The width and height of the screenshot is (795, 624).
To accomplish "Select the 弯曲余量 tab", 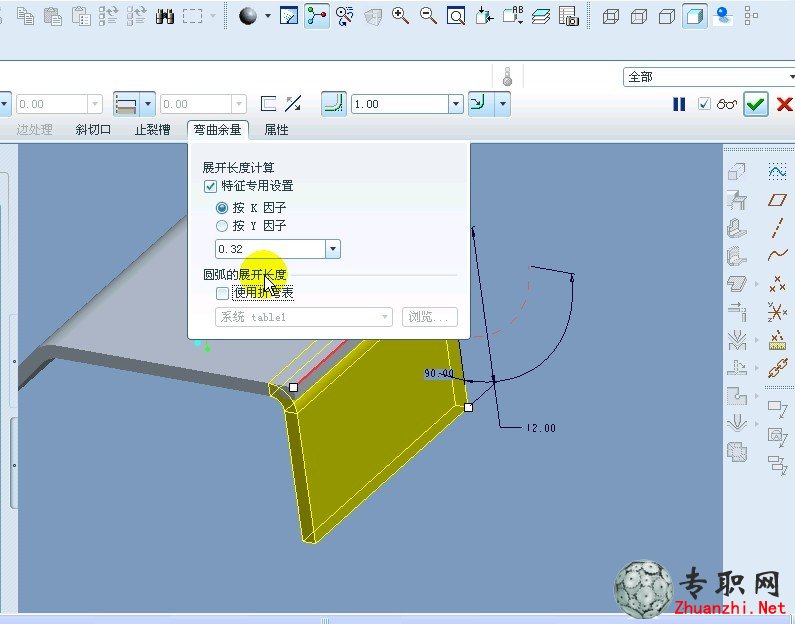I will click(218, 130).
